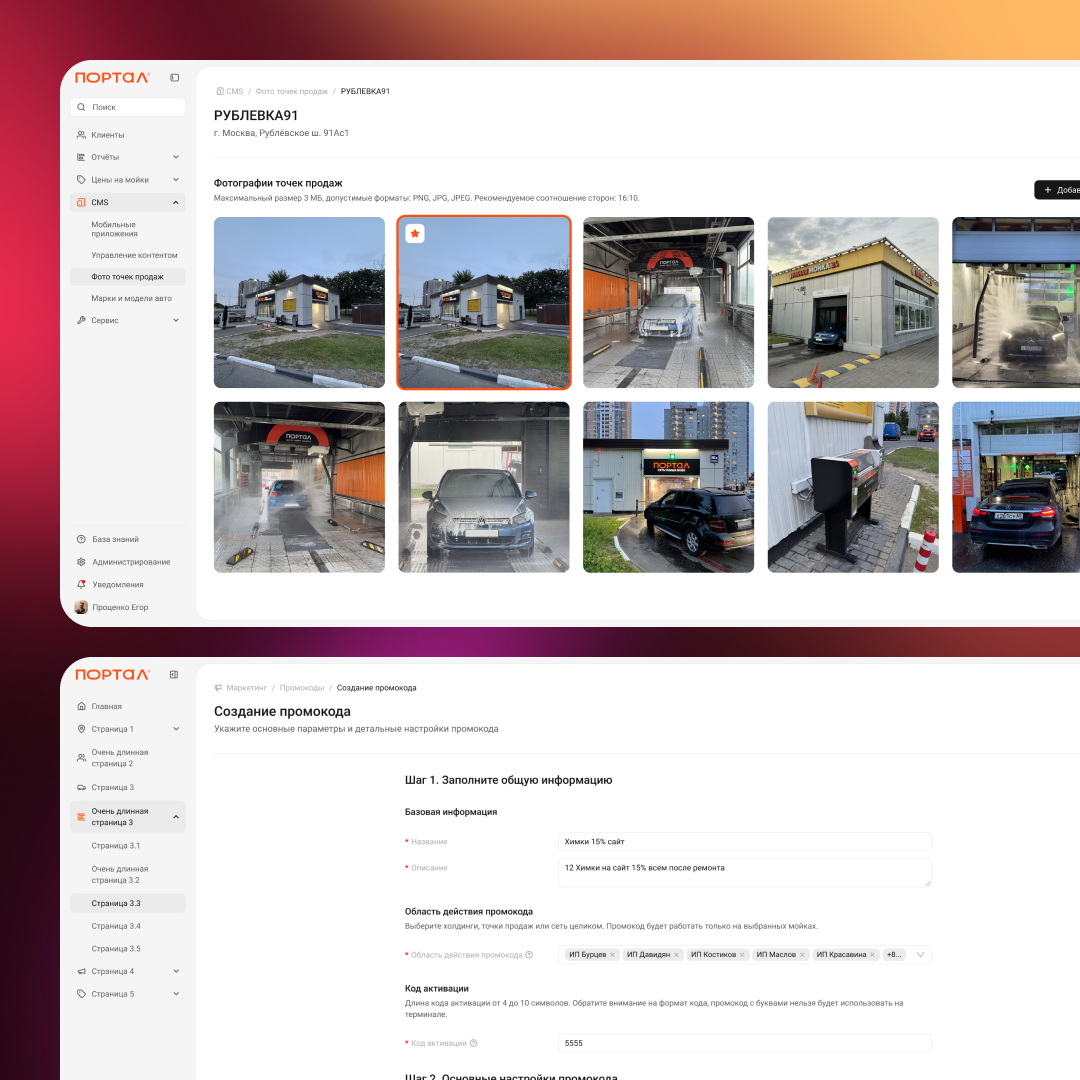The image size is (1080, 1080).
Task: Collapse the Очень длинная страница 3 chevron
Action: coord(176,817)
